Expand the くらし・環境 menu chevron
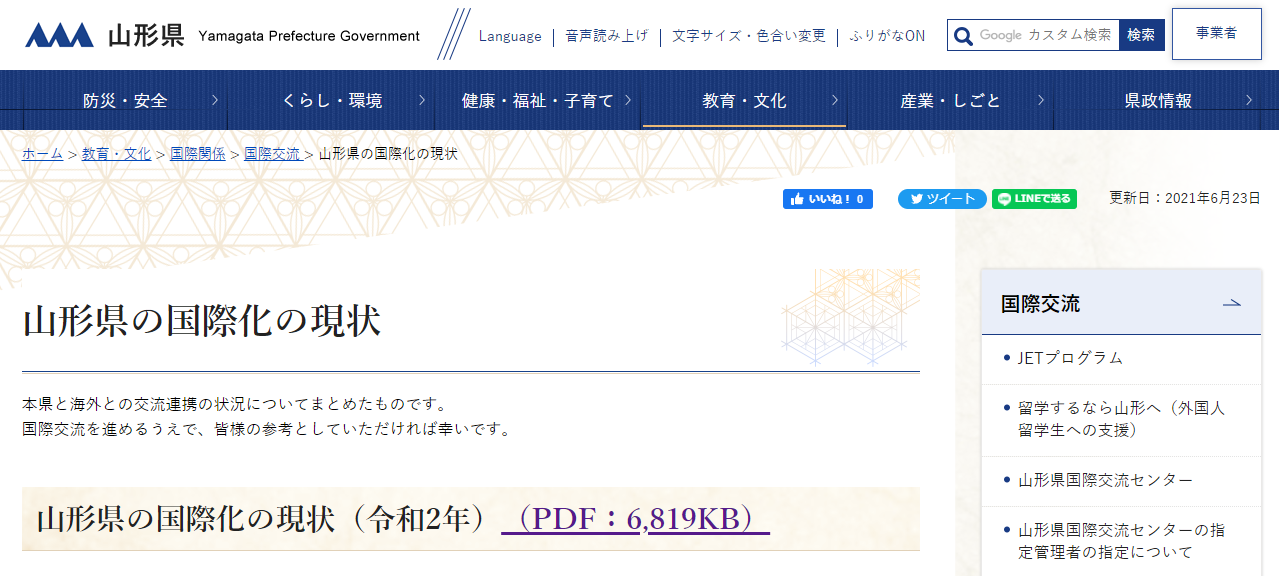 pos(422,100)
